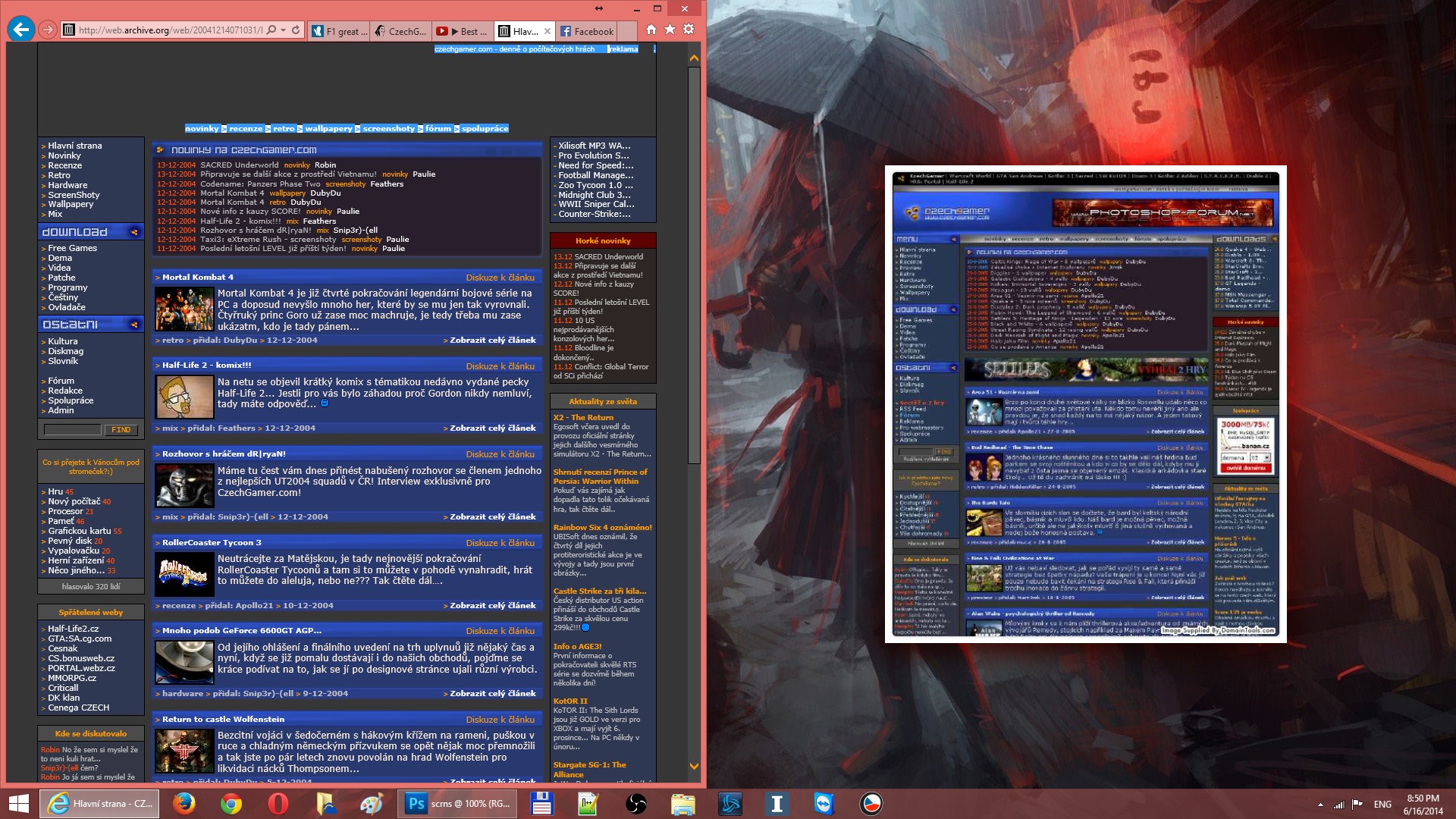
Task: Click the ENG language indicator
Action: pos(1382,805)
